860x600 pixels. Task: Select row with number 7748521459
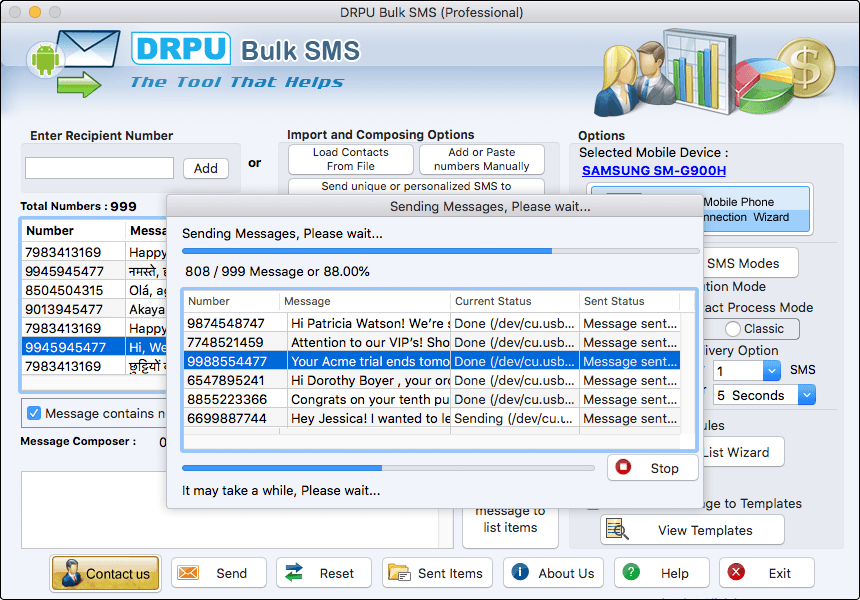click(x=432, y=342)
